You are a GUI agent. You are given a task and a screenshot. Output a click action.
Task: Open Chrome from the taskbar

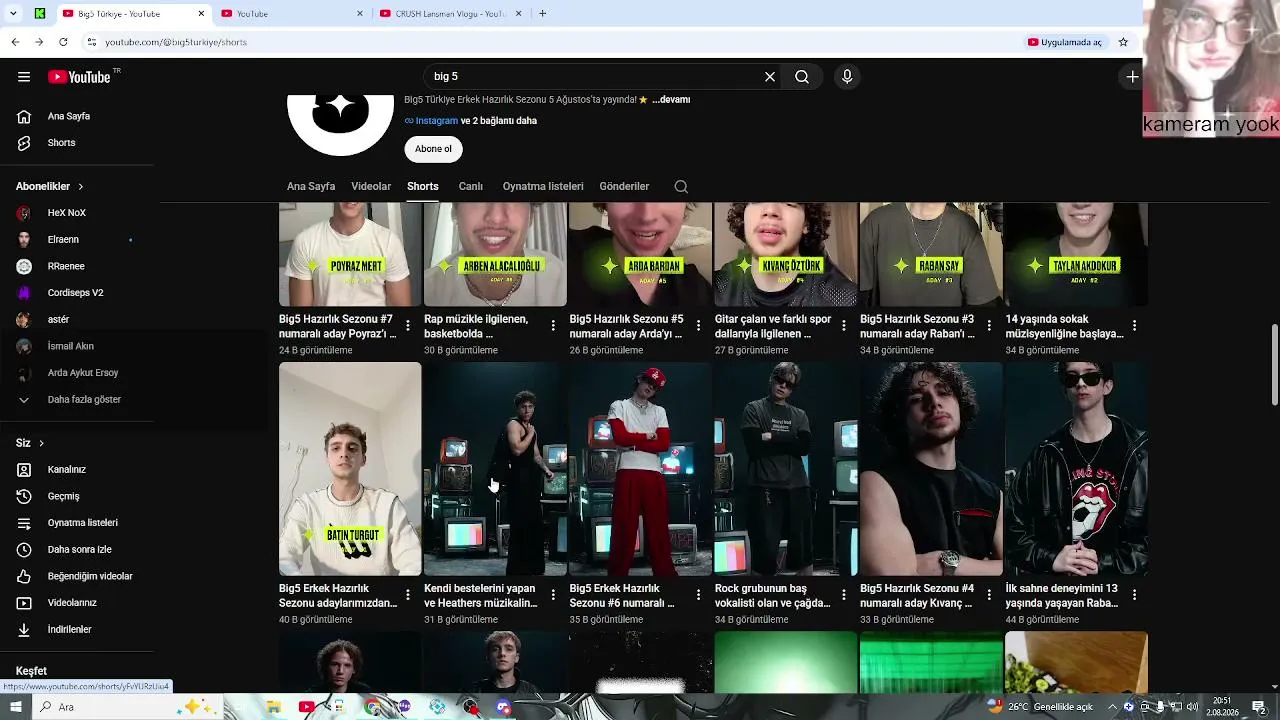[x=373, y=707]
